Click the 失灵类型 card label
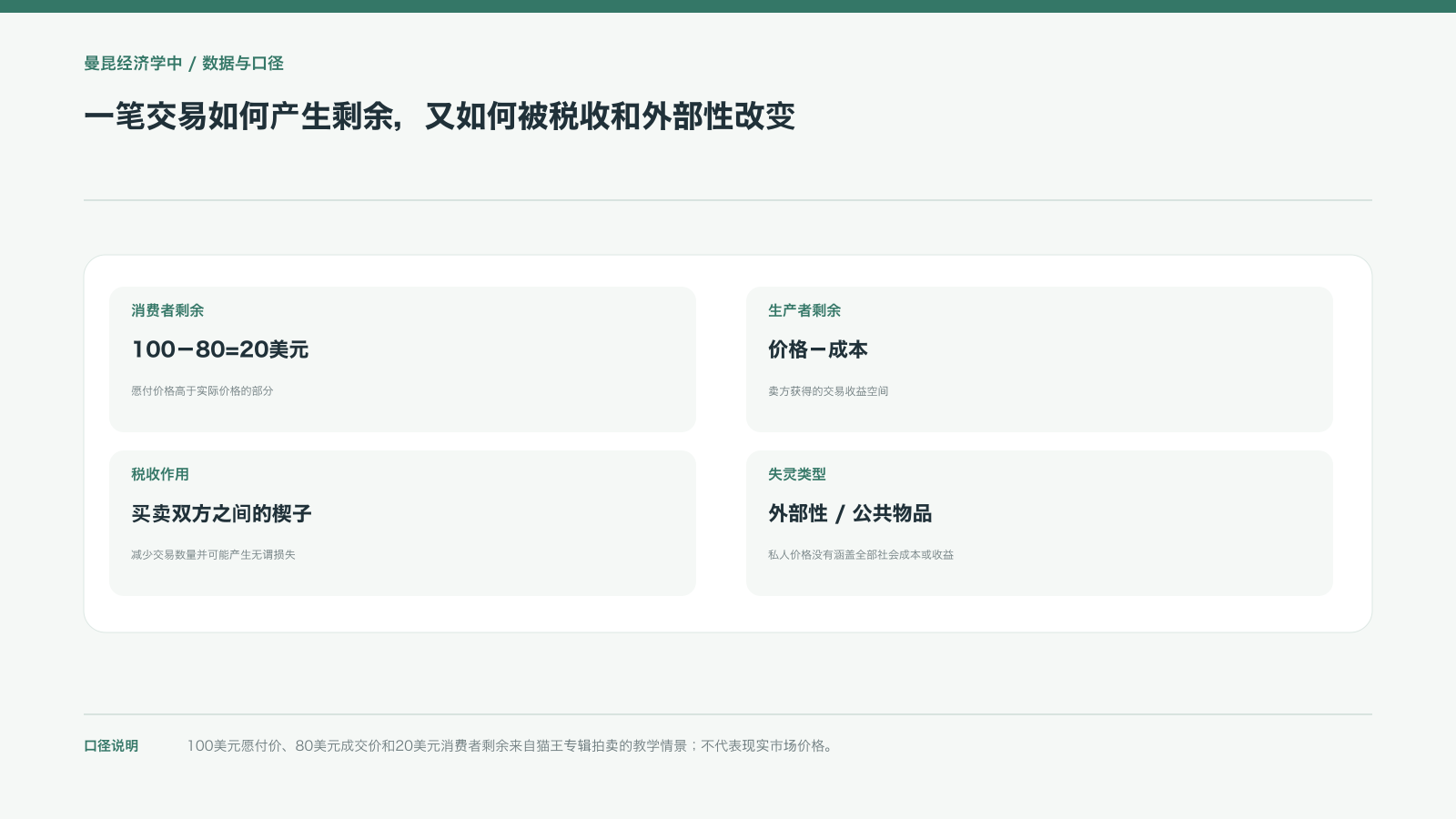This screenshot has width=1456, height=819. [797, 474]
